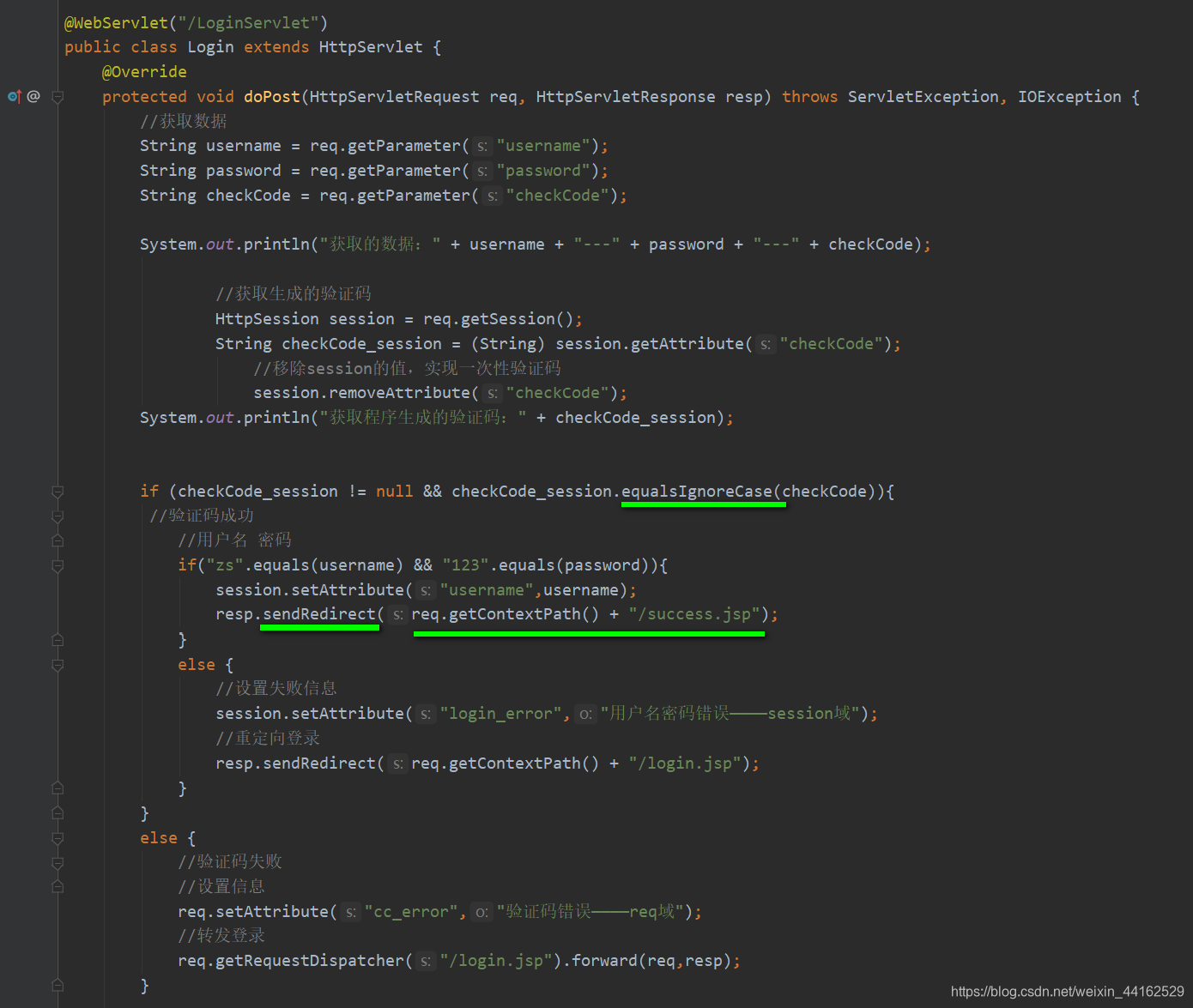Click HttpServletResponse parameter type

(x=626, y=97)
